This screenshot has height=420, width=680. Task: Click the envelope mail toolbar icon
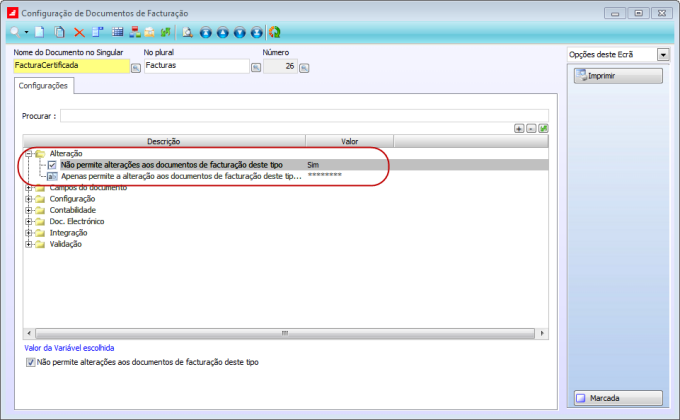tap(150, 32)
